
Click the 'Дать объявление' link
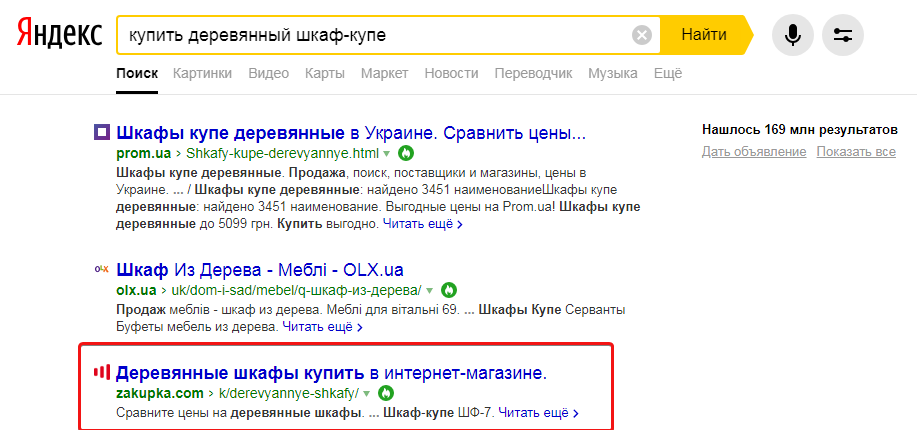[x=754, y=152]
